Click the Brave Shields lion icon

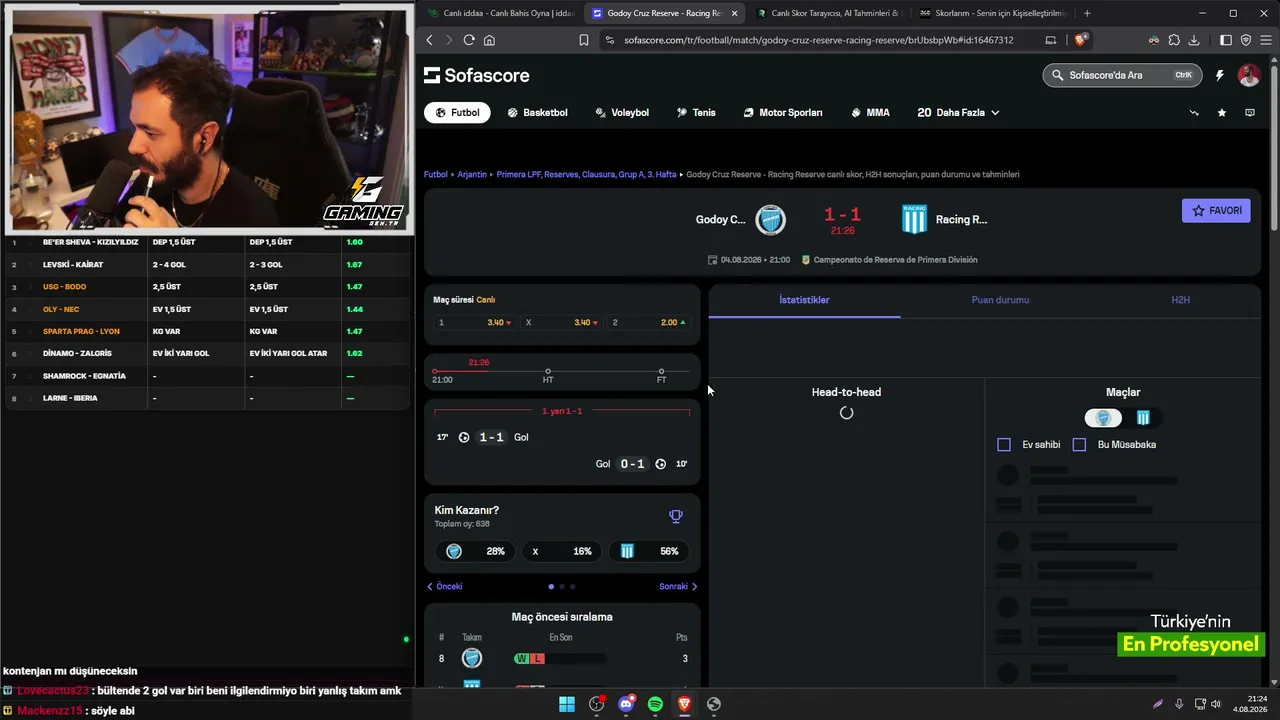tap(1081, 40)
